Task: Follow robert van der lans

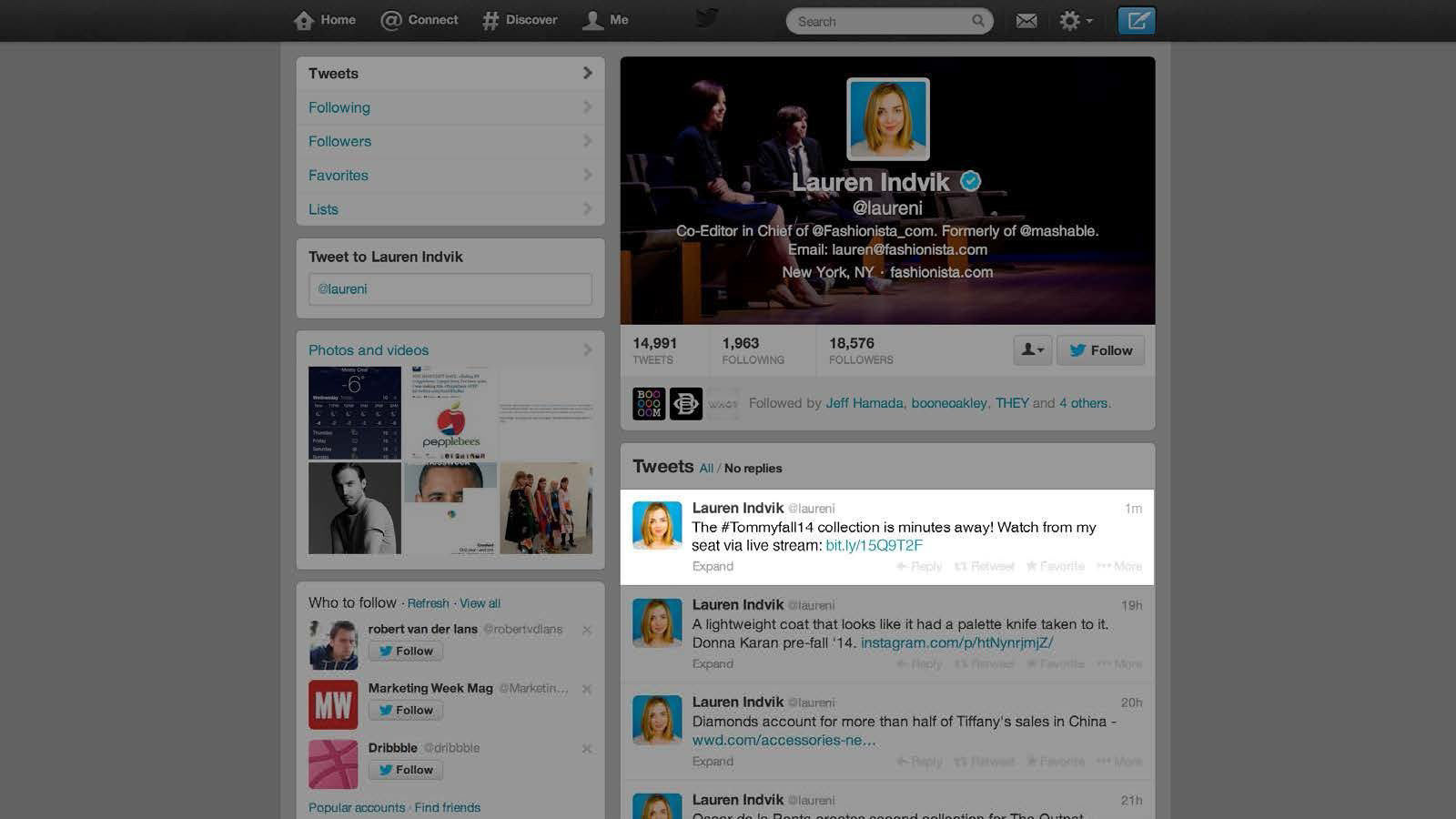Action: click(x=406, y=651)
